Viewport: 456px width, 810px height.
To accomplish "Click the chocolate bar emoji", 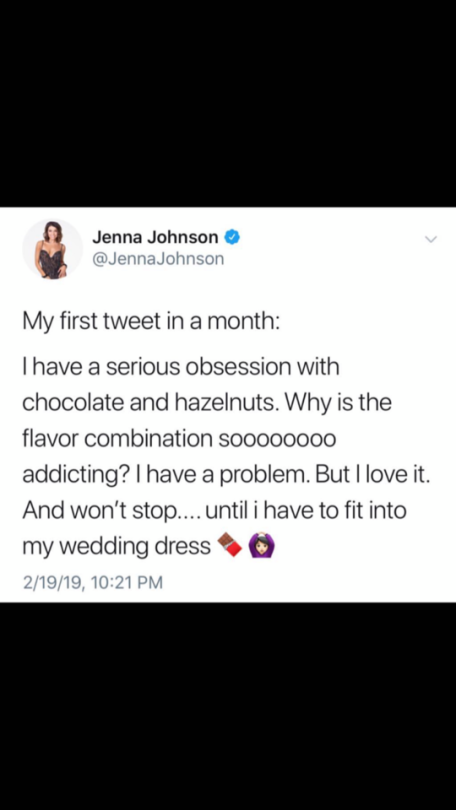I will pyautogui.click(x=230, y=546).
